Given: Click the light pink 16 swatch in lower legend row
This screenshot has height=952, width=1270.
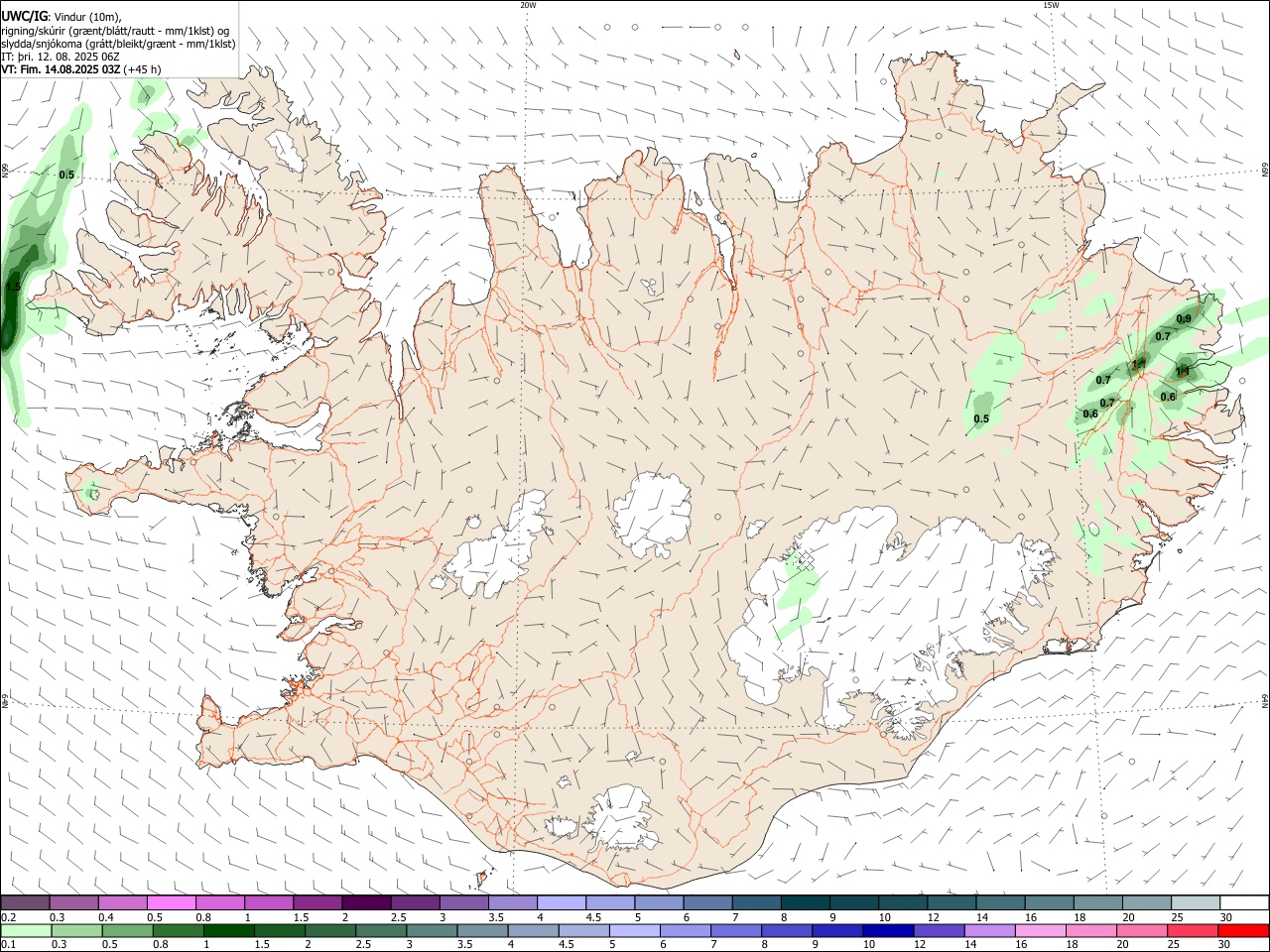Looking at the screenshot, I should (x=1041, y=930).
